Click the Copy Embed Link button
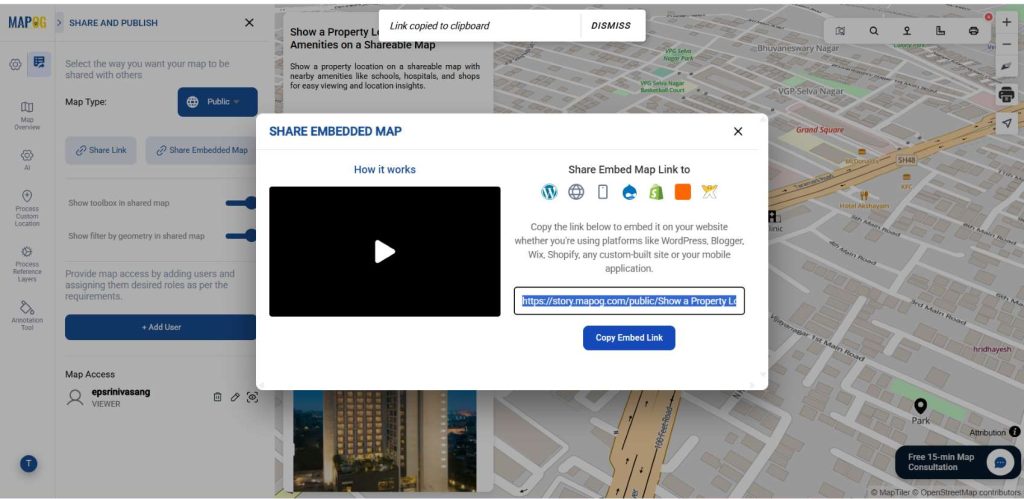 (629, 338)
